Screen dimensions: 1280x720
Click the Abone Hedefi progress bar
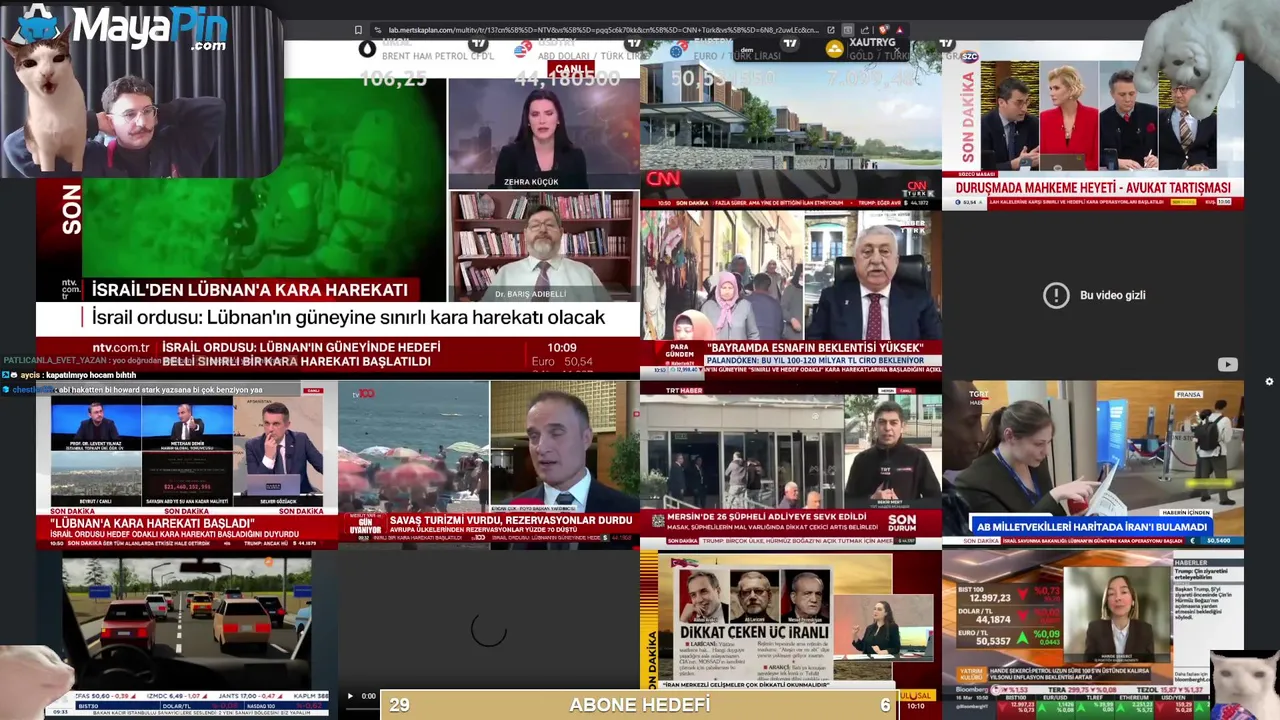[640, 705]
